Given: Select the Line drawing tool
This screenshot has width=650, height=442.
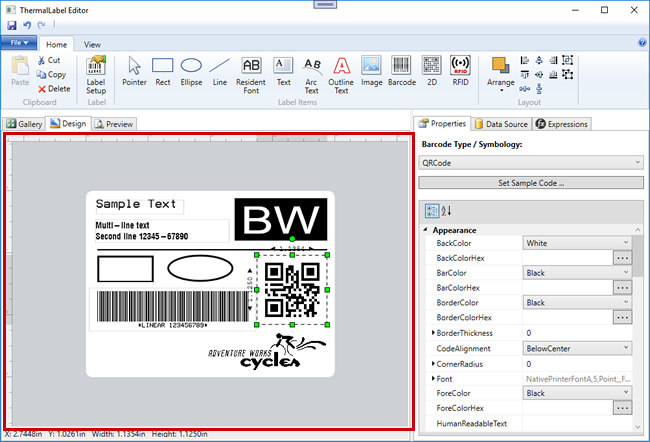Looking at the screenshot, I should 220,72.
